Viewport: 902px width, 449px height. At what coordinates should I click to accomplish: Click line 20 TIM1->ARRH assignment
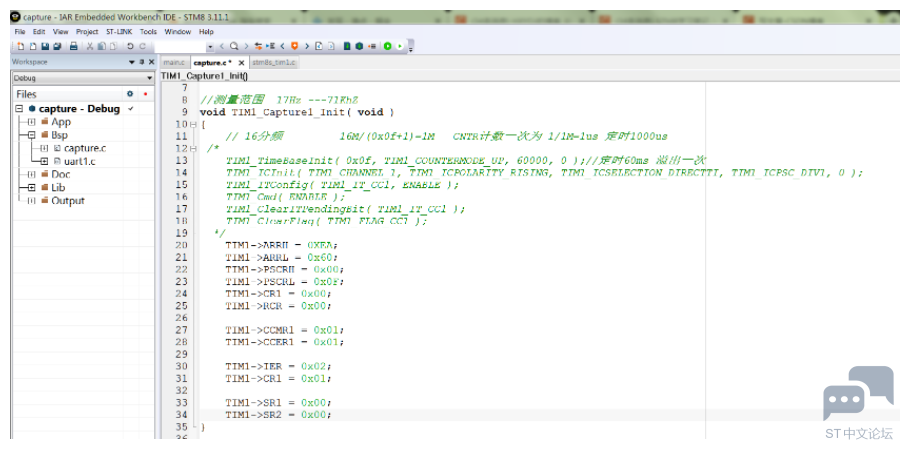click(282, 244)
